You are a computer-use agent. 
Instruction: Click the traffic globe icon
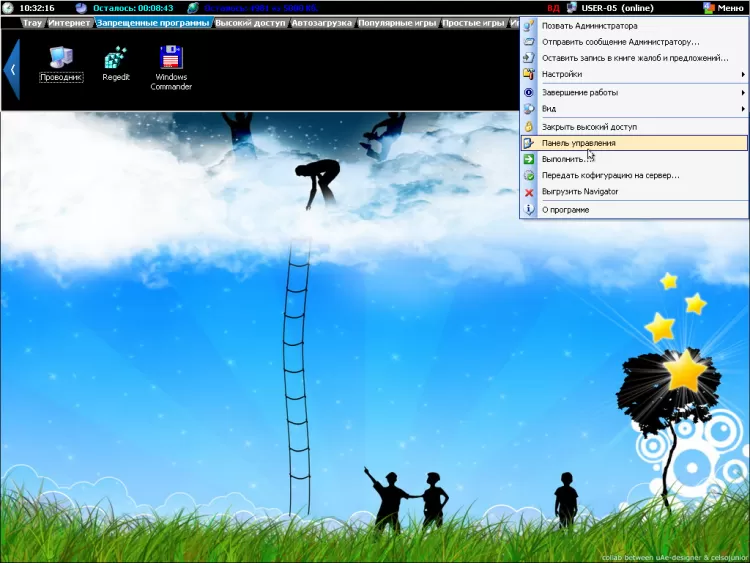coord(193,8)
